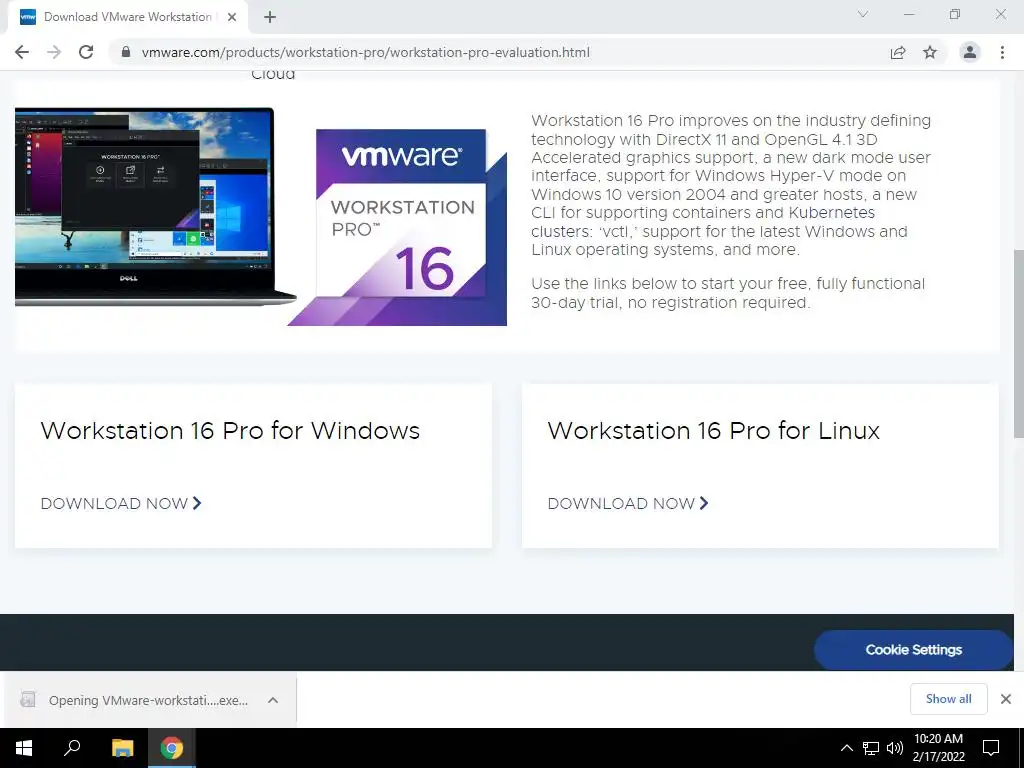Show hidden system tray icons
Image resolution: width=1024 pixels, height=768 pixels.
tap(846, 748)
